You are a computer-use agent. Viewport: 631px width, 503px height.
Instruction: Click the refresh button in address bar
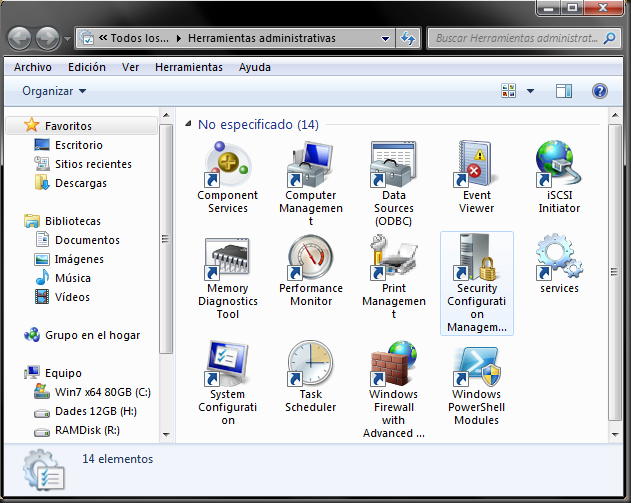tap(408, 39)
